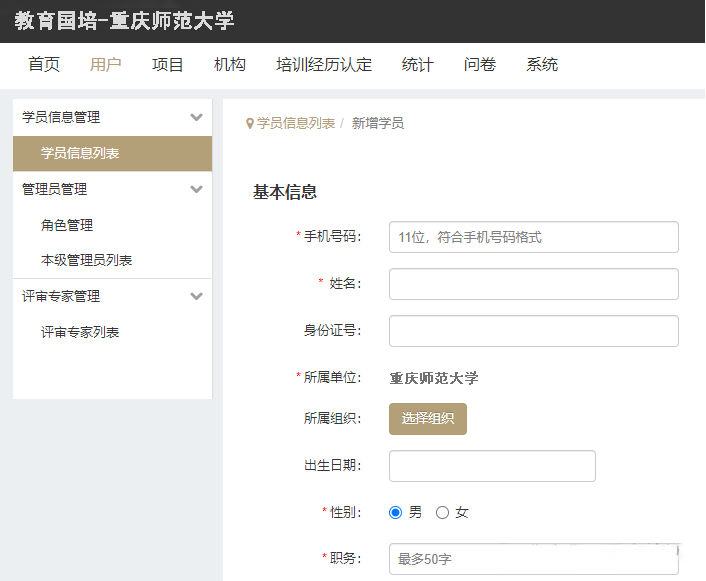The height and width of the screenshot is (581, 706).
Task: Select the 男 gender radio button
Action: (396, 512)
